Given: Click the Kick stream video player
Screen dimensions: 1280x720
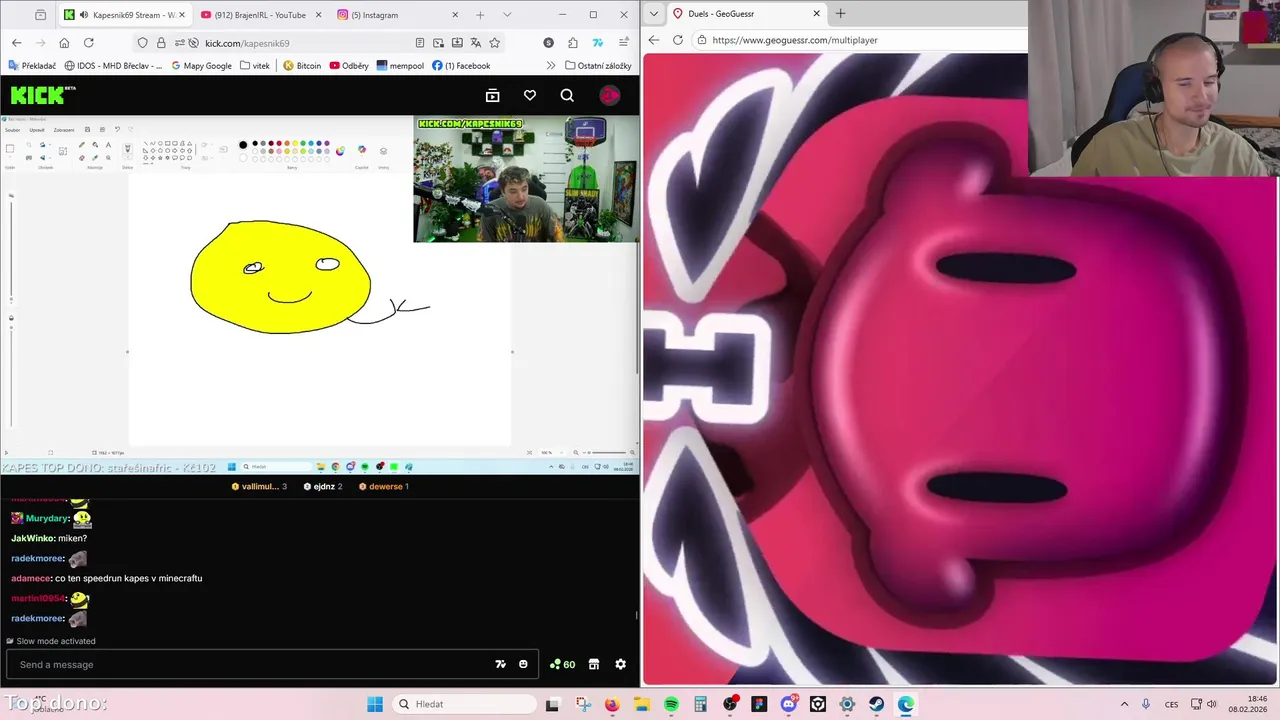Looking at the screenshot, I should pos(320,295).
